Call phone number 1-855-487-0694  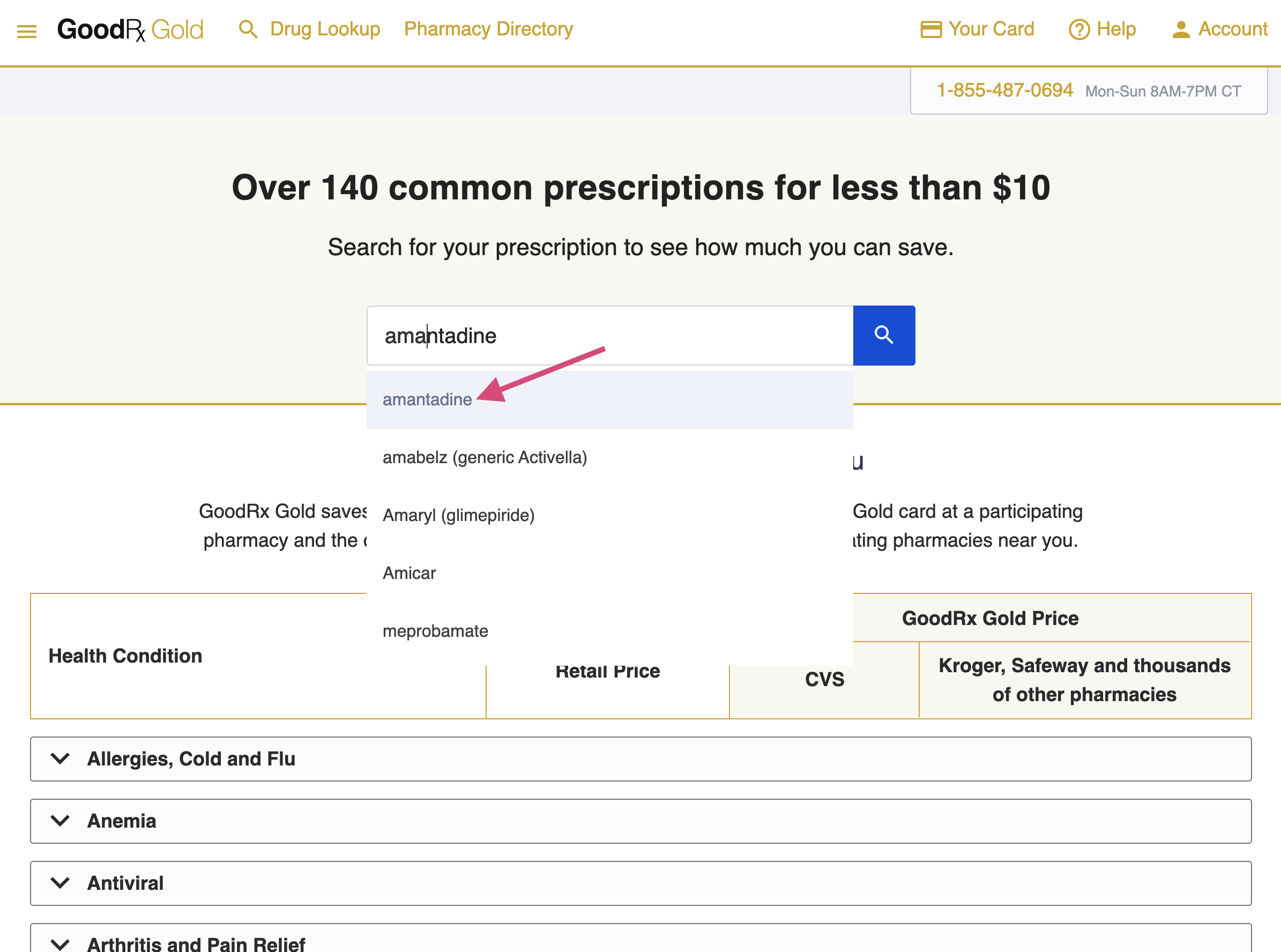(x=1004, y=91)
